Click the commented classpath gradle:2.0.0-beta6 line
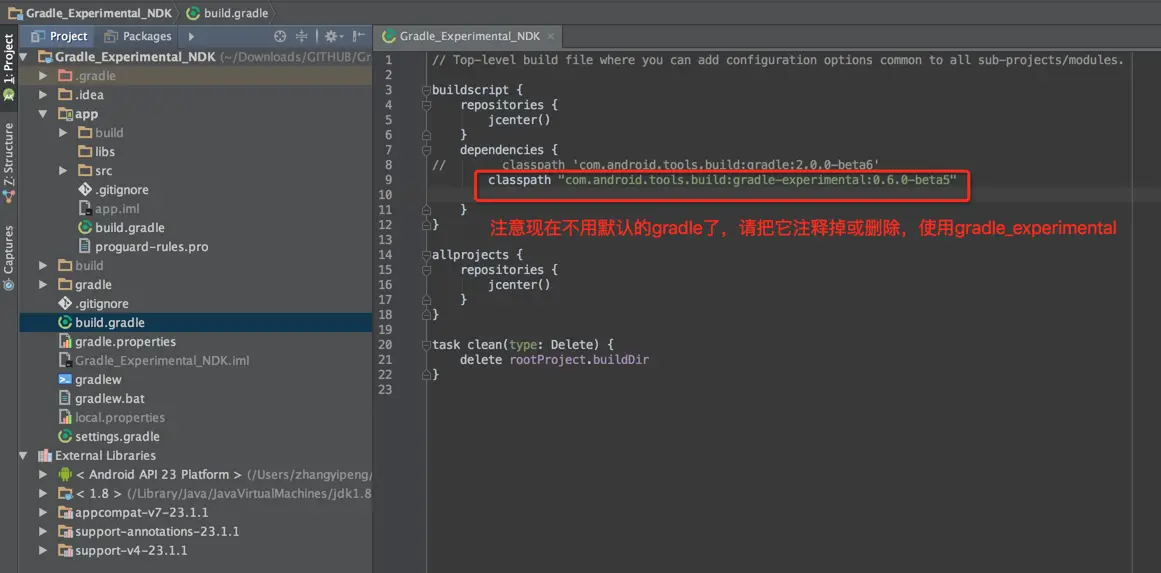This screenshot has width=1161, height=573. click(690, 165)
